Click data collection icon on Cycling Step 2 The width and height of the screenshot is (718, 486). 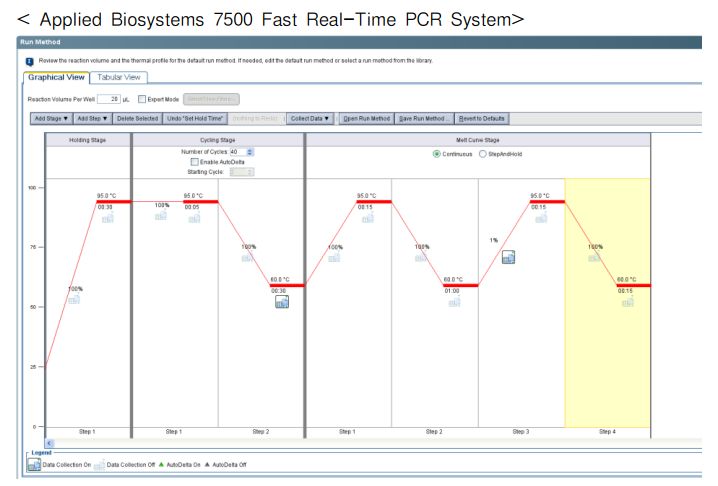(x=282, y=302)
